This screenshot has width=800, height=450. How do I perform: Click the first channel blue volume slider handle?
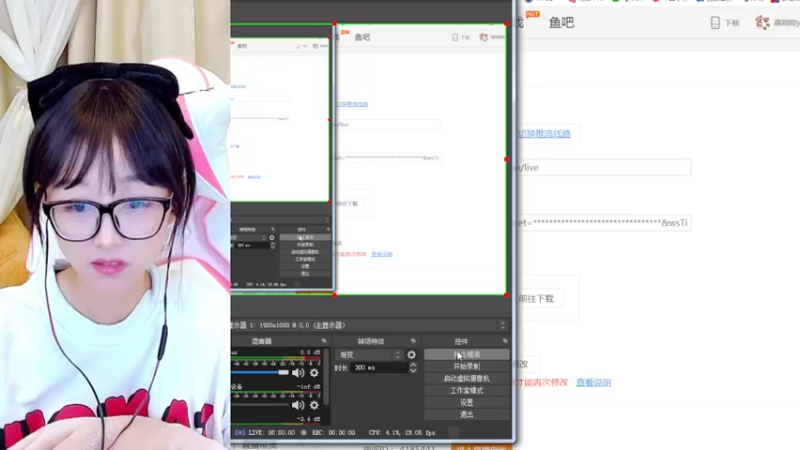[283, 373]
